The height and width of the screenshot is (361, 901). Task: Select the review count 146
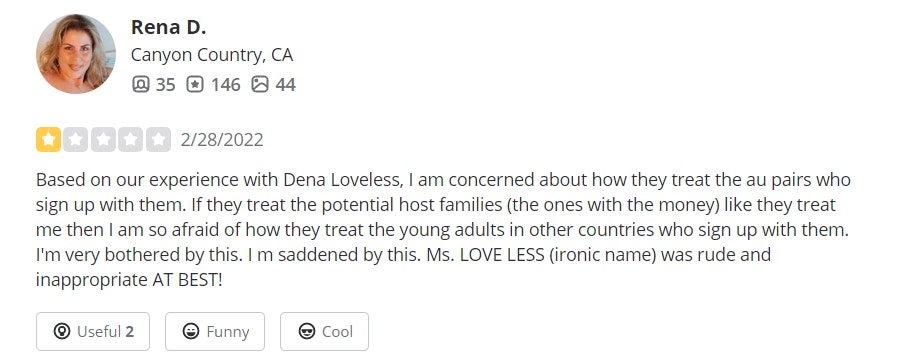[225, 85]
